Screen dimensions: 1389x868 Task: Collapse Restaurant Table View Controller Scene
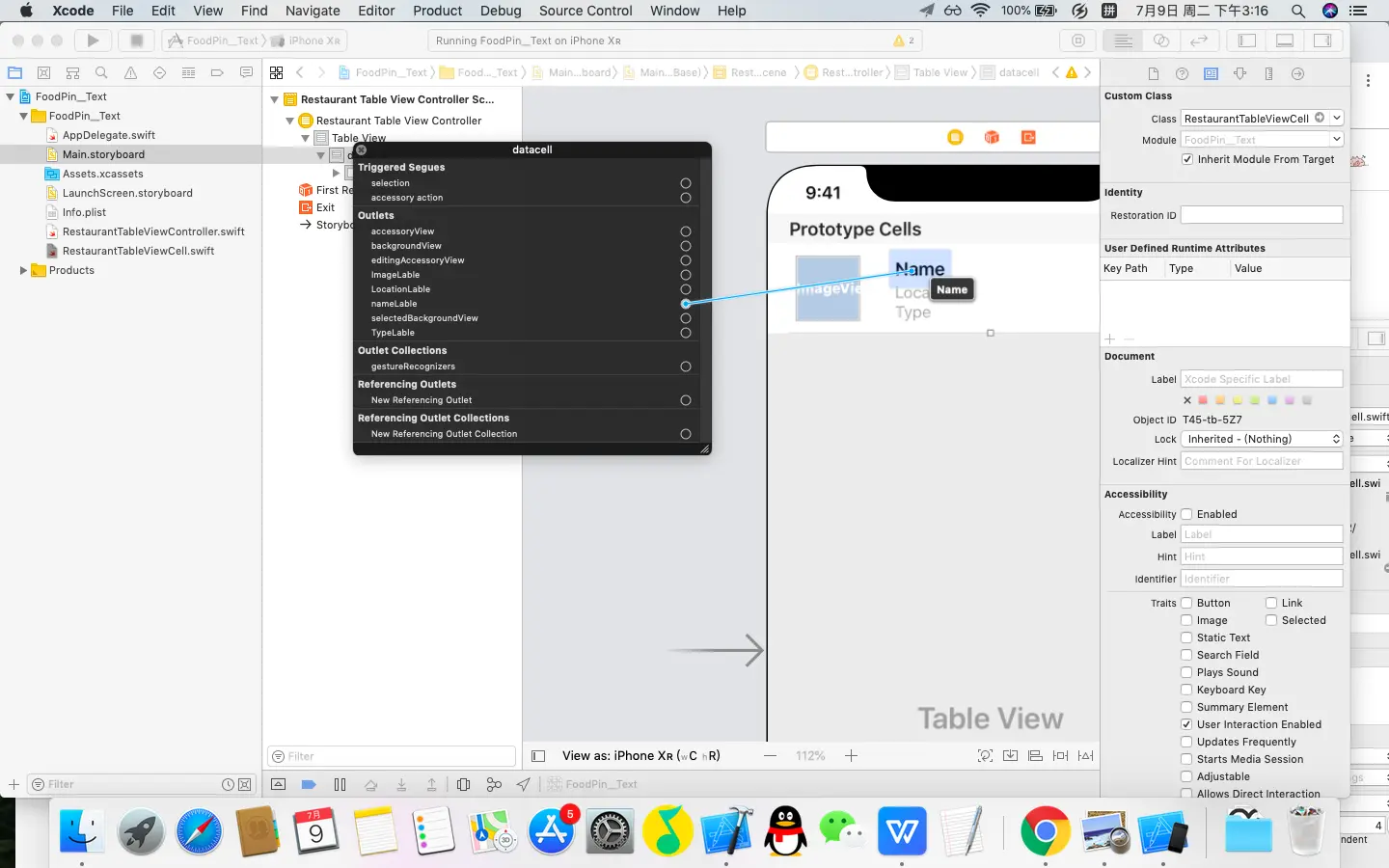tap(275, 99)
